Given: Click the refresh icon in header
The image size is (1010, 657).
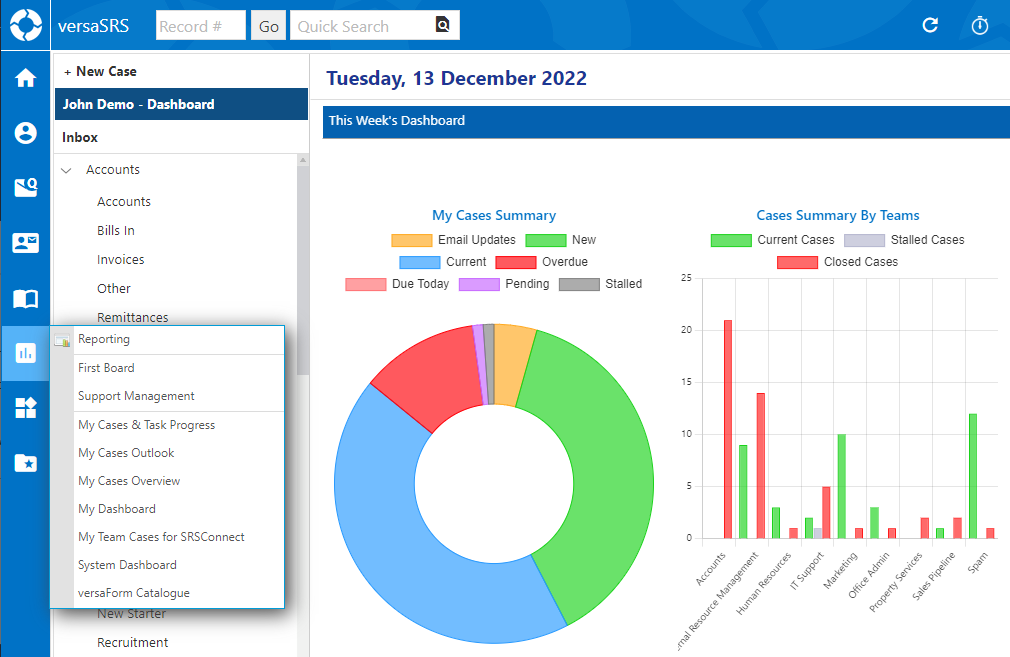Looking at the screenshot, I should pyautogui.click(x=930, y=26).
